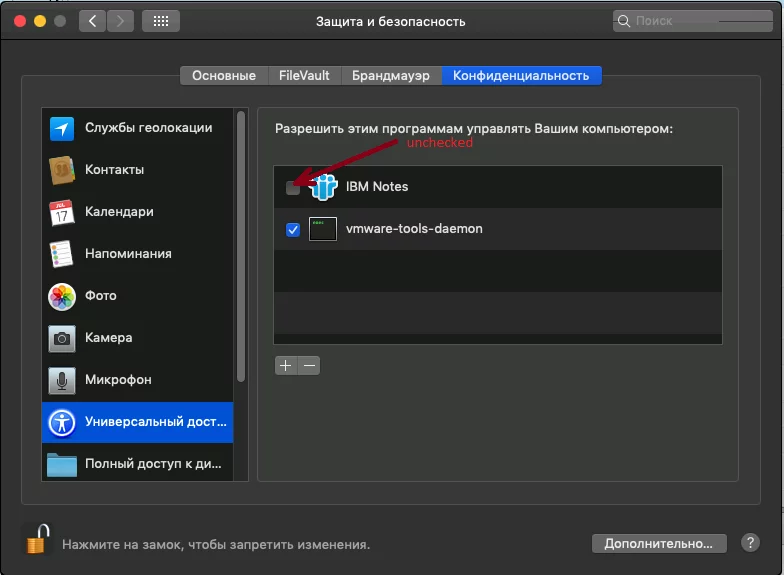Select the Calendar icon in sidebar

[62, 212]
